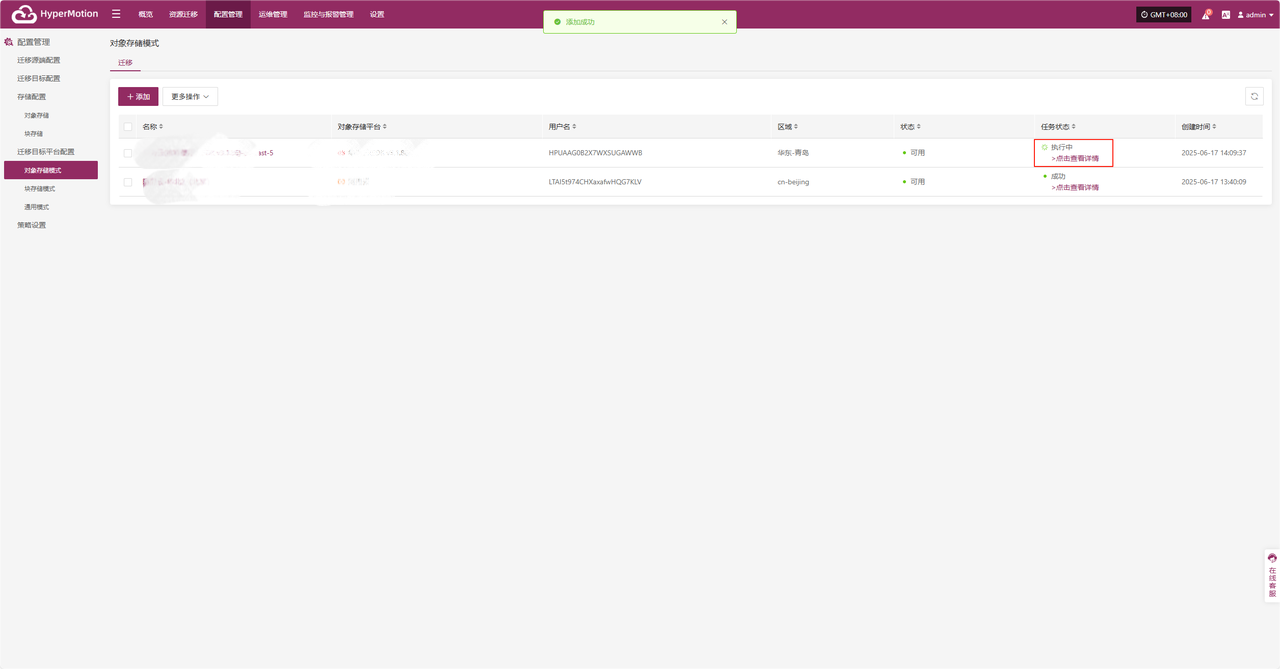The height and width of the screenshot is (669, 1280).
Task: Check the row with region cn-beijing
Action: (x=128, y=182)
